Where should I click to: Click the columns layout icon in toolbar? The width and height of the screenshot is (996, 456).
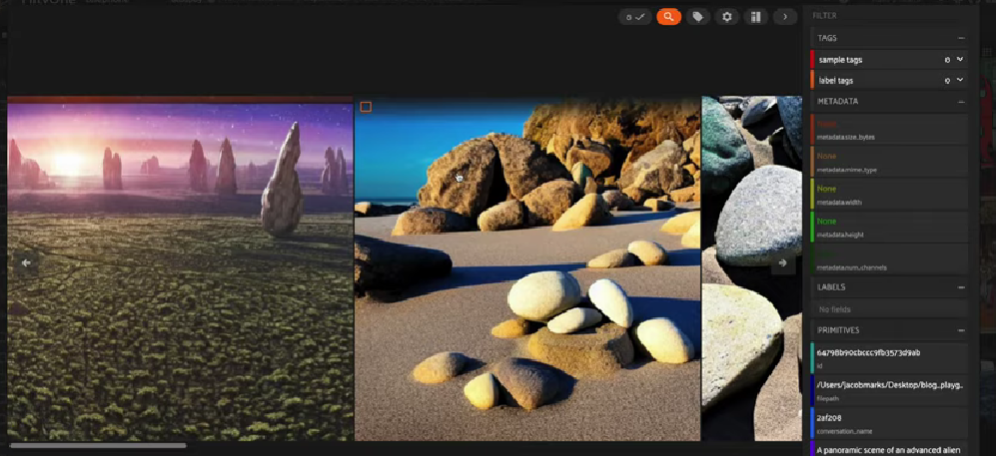click(756, 17)
